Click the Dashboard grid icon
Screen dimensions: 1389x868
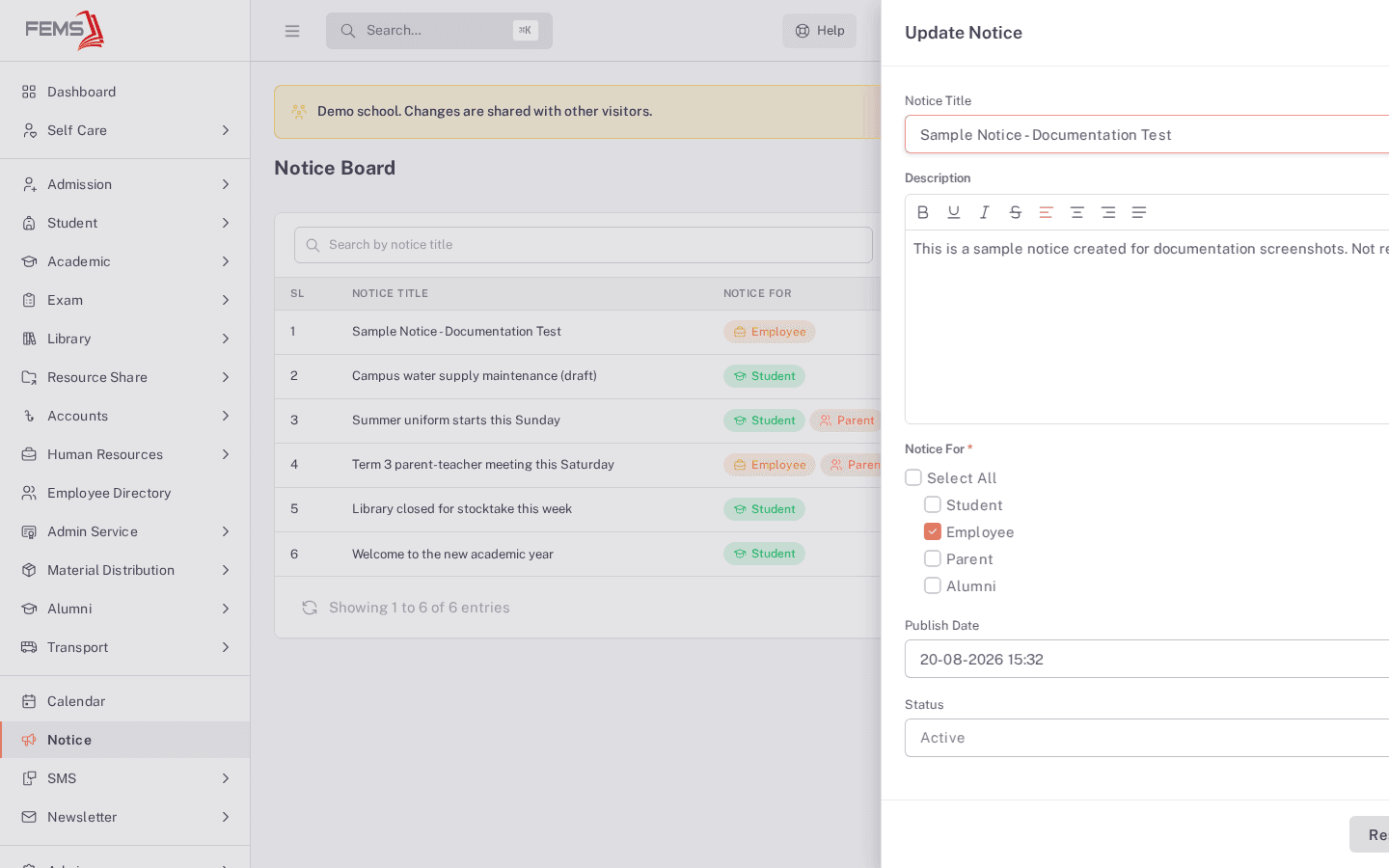click(29, 92)
